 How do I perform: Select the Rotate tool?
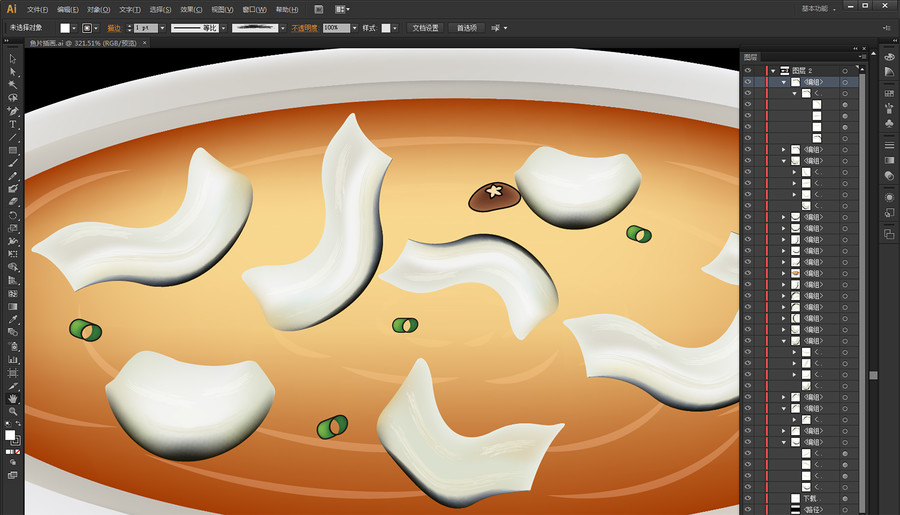[x=13, y=215]
